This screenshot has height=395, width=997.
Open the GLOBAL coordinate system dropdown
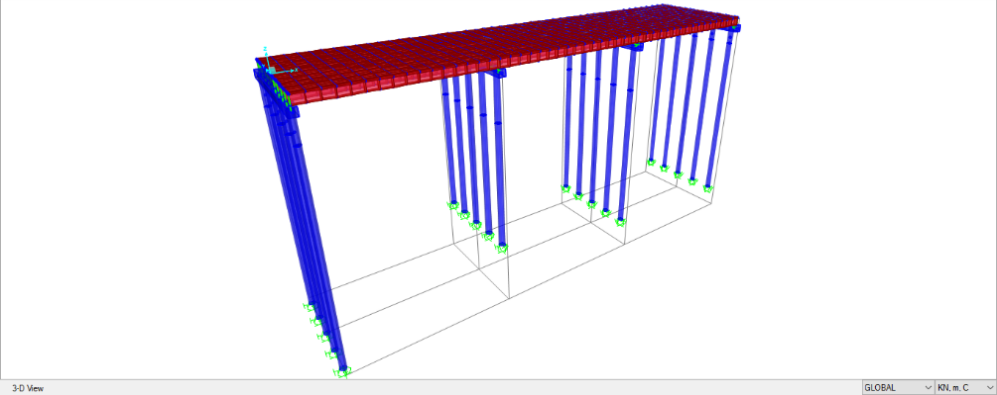coord(897,387)
